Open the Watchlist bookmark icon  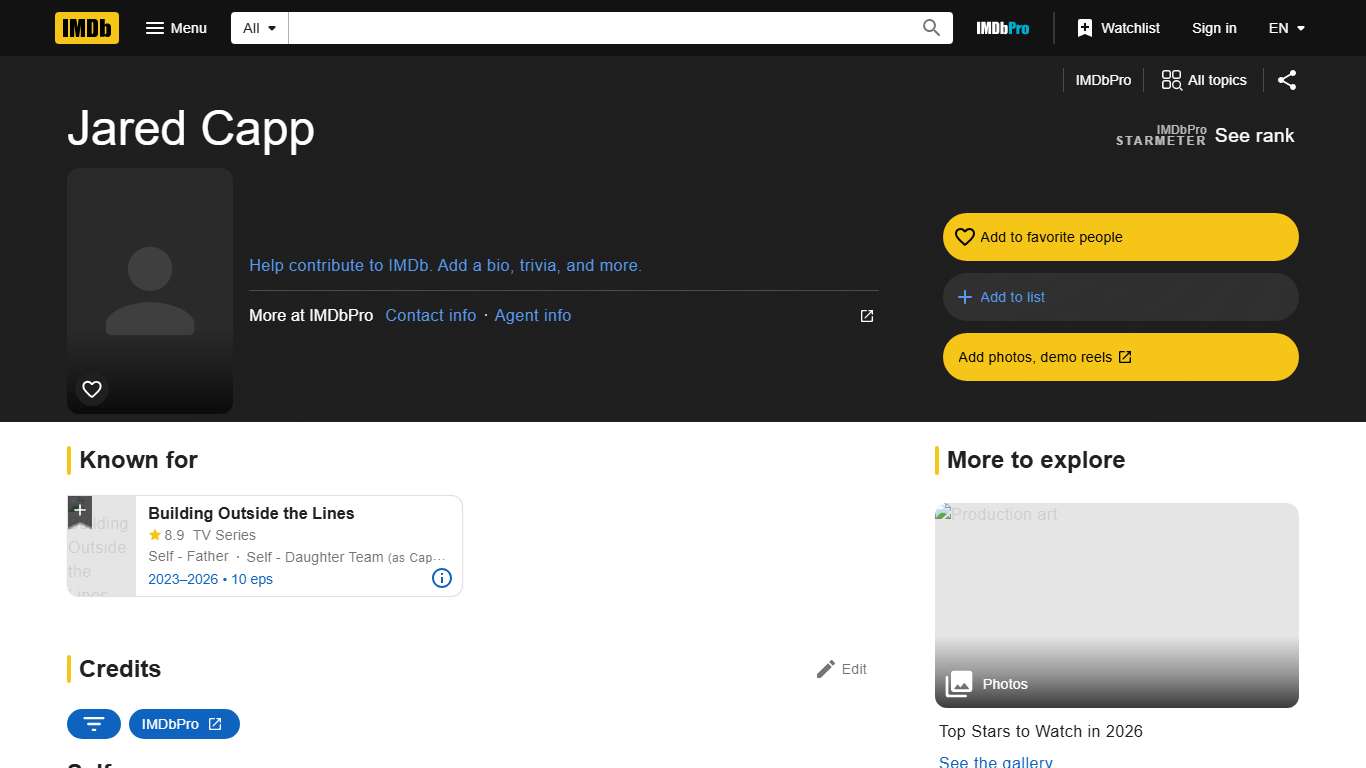(x=1085, y=28)
